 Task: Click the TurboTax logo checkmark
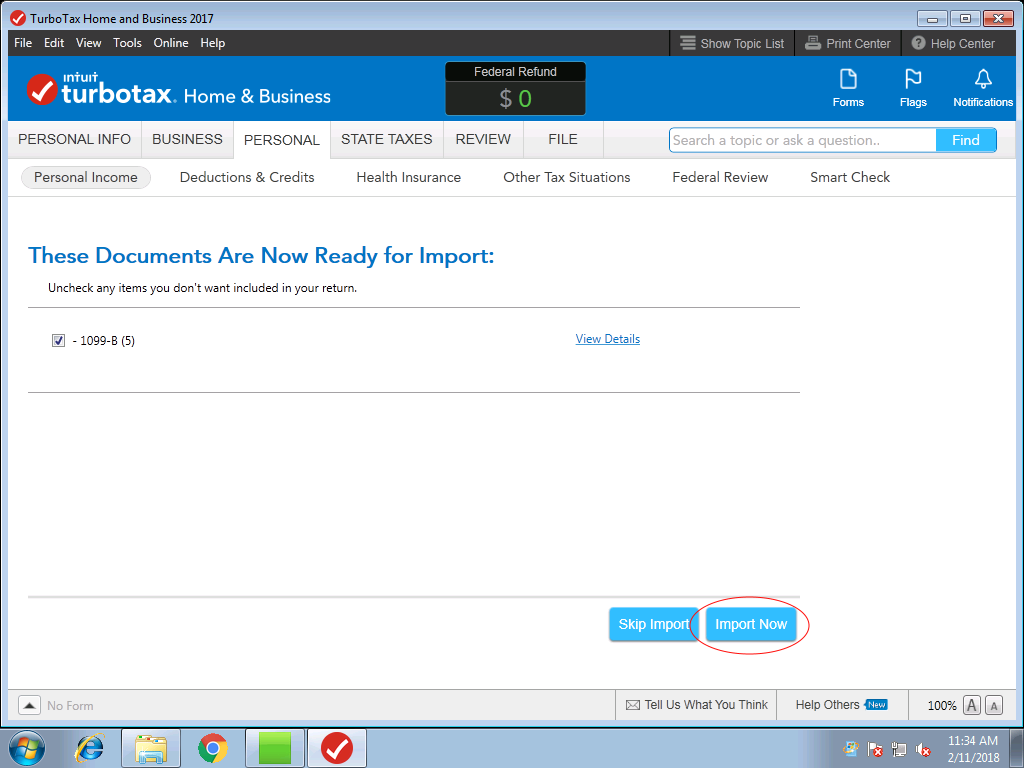(42, 90)
